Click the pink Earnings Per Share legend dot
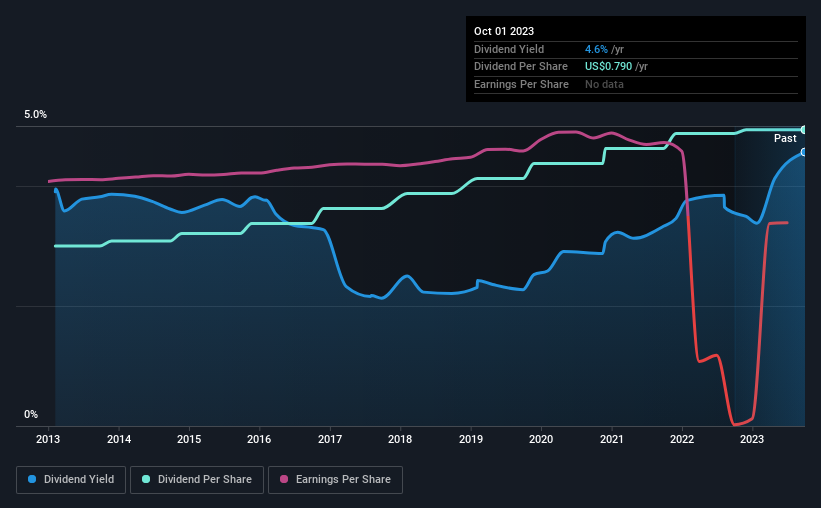 coord(284,479)
